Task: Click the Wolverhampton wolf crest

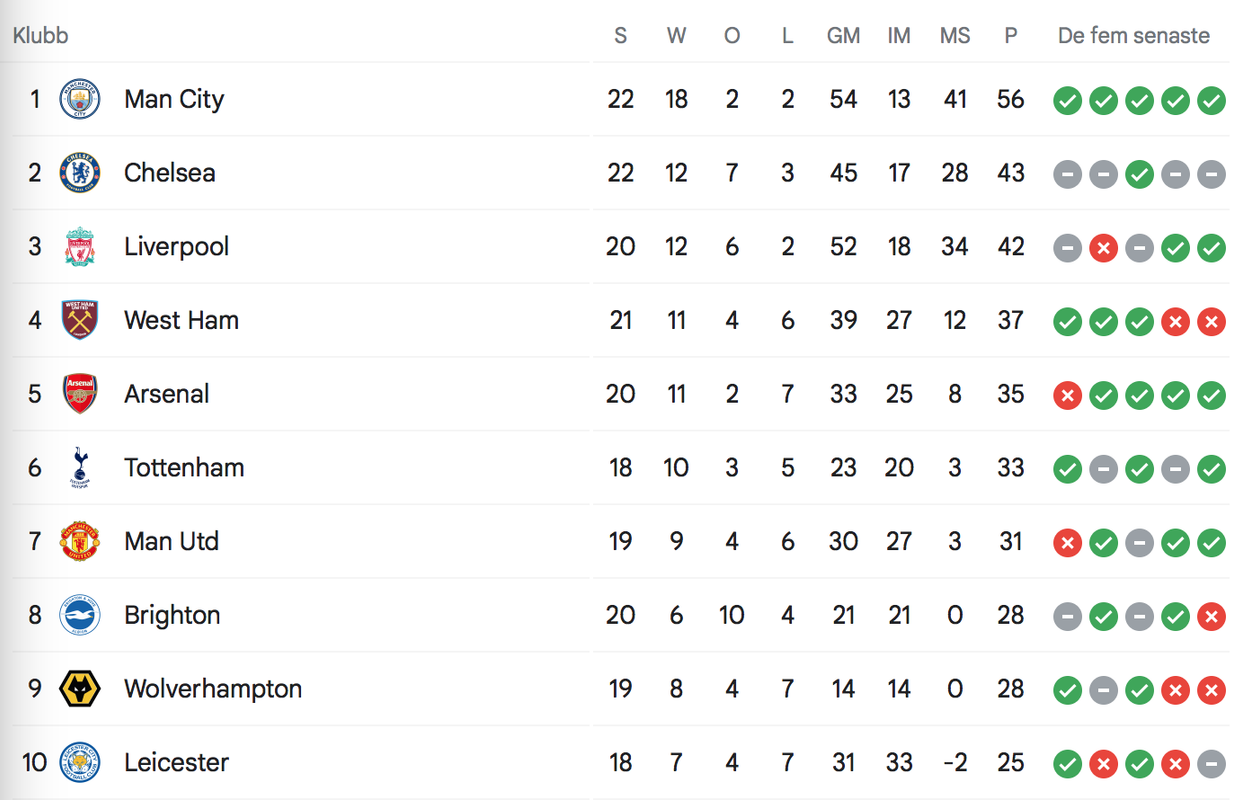Action: coord(80,689)
